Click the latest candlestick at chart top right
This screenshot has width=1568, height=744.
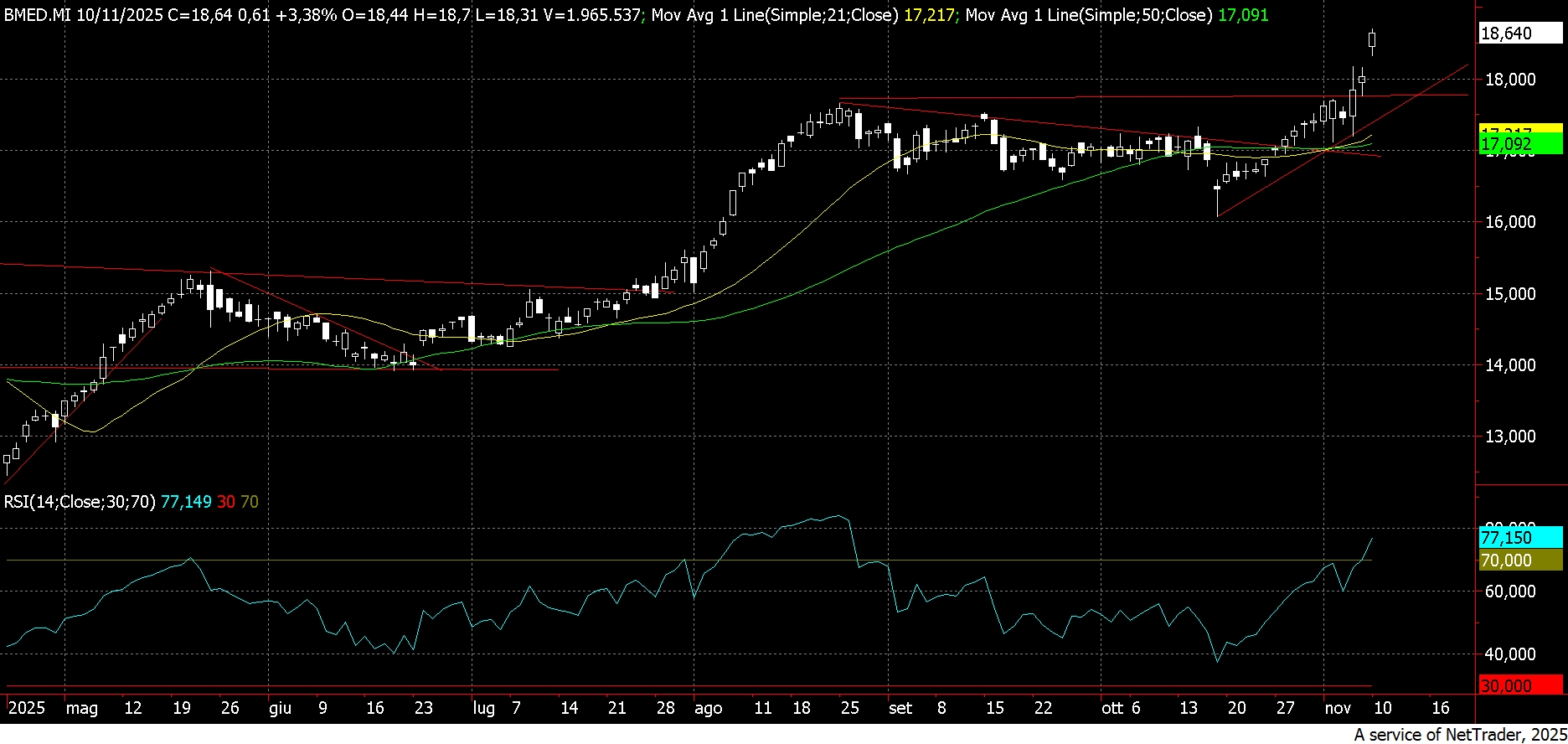(1372, 39)
